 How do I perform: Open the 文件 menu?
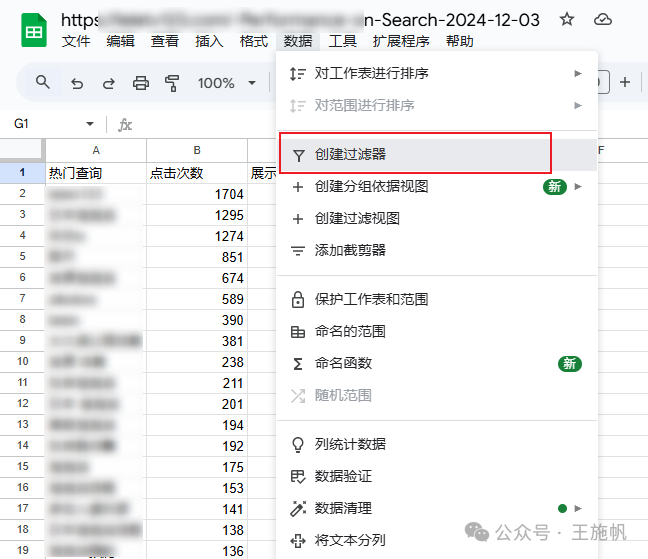pyautogui.click(x=76, y=41)
